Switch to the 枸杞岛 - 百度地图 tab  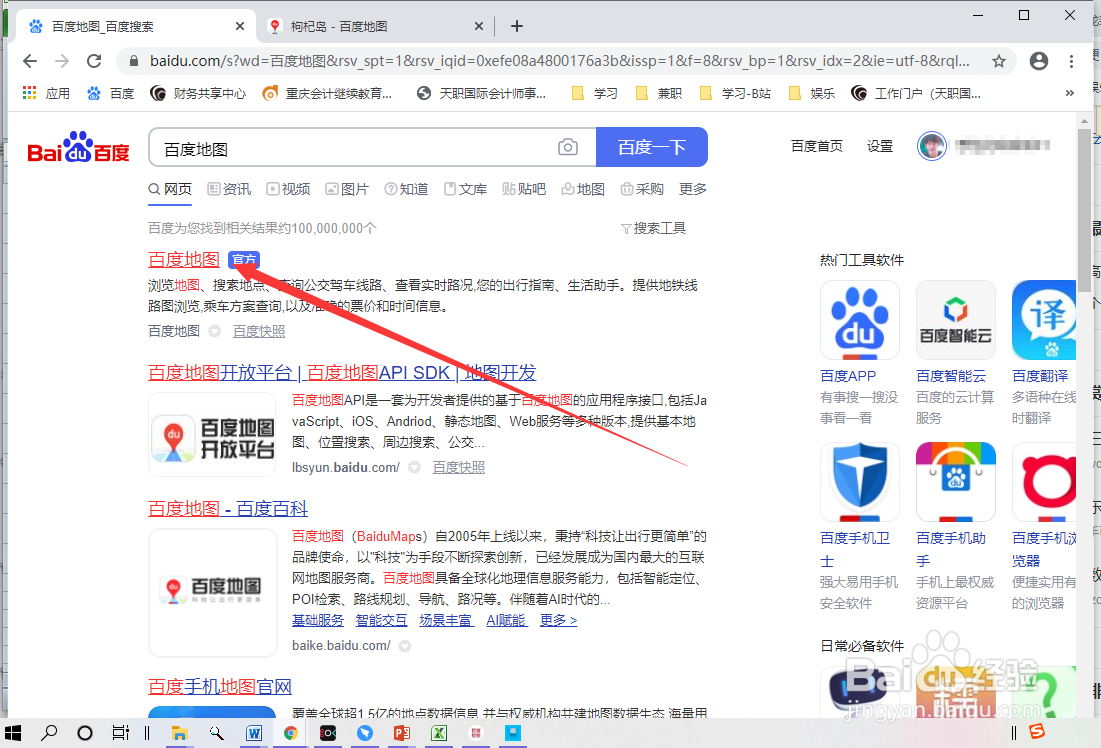pos(374,26)
